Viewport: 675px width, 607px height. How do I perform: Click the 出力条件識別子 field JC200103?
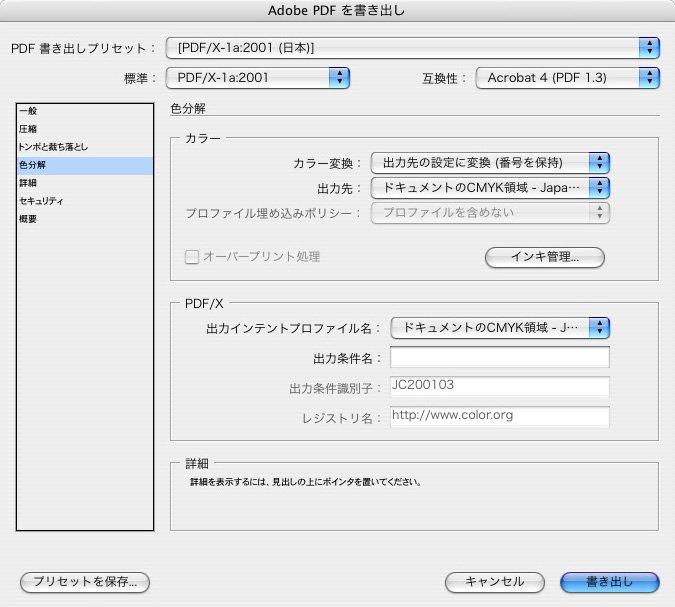500,386
